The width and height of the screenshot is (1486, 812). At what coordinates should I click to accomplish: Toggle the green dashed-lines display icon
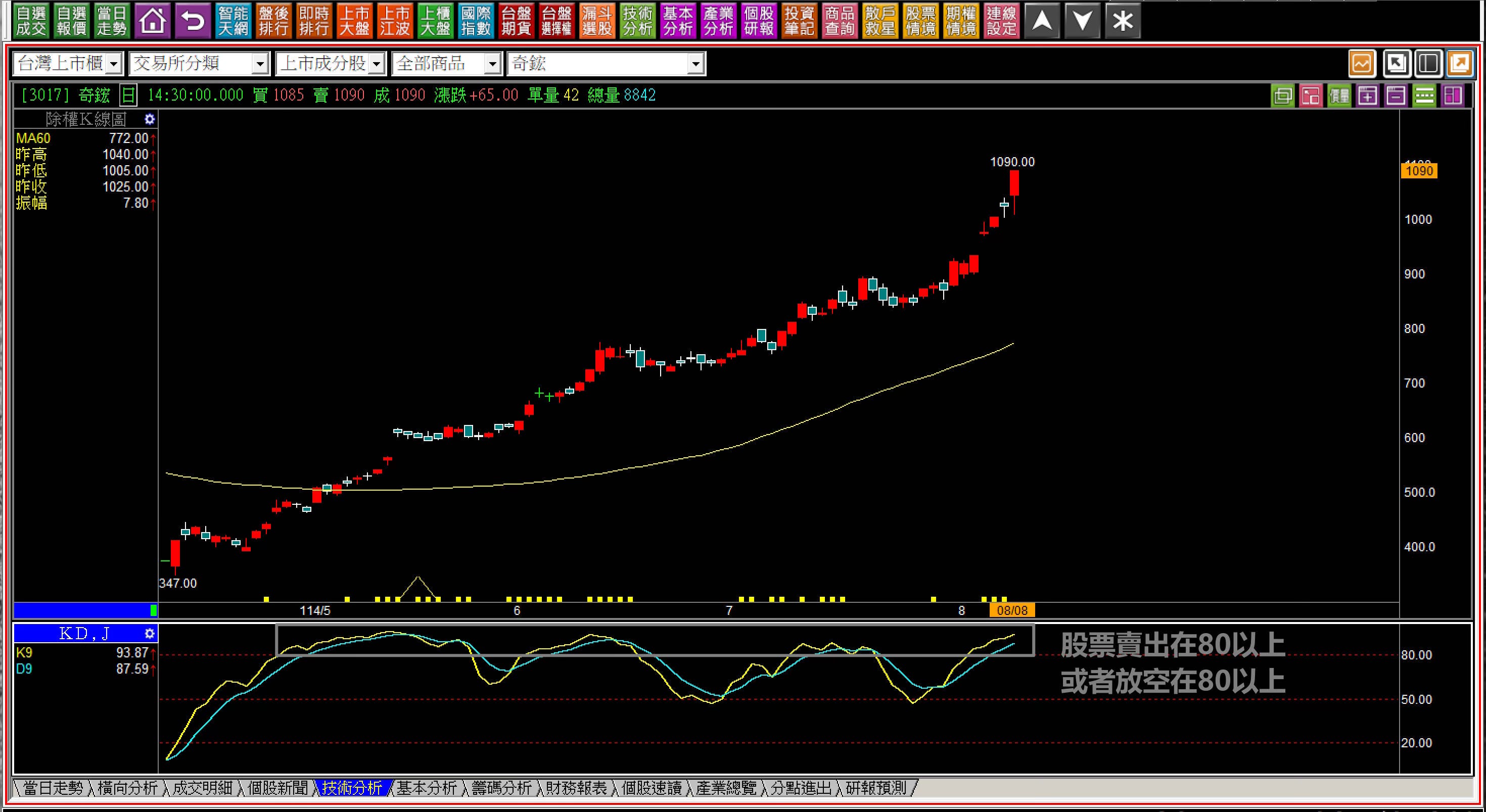[1424, 95]
